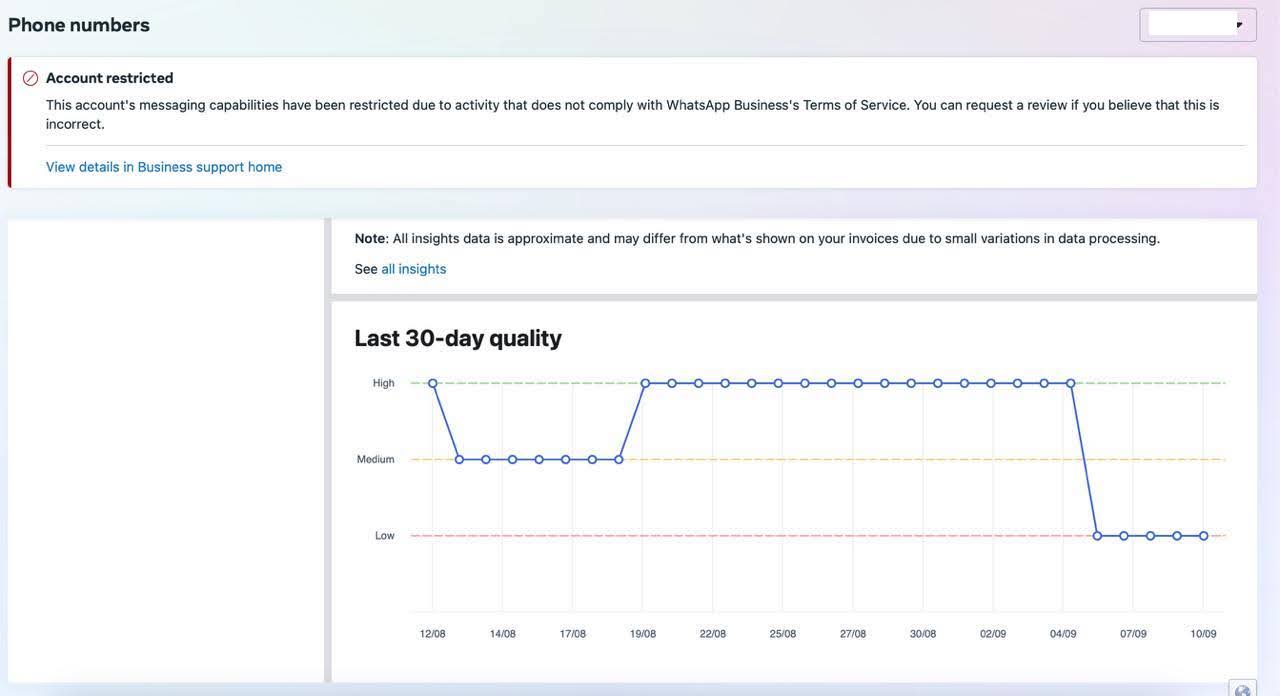Open the all insights link
Image resolution: width=1280 pixels, height=696 pixels.
point(414,269)
